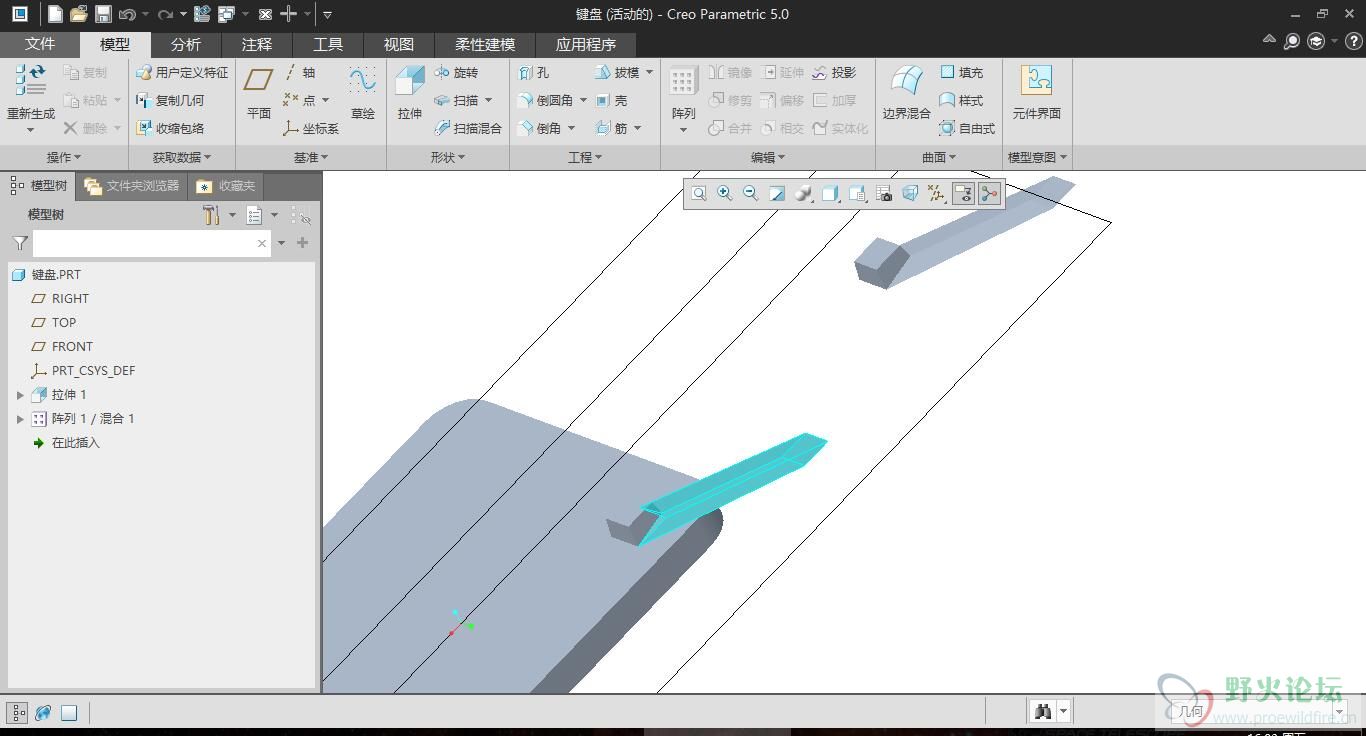Screen dimensions: 1366x736
Task: Zoom out using the graphics toolbar
Action: tap(751, 193)
